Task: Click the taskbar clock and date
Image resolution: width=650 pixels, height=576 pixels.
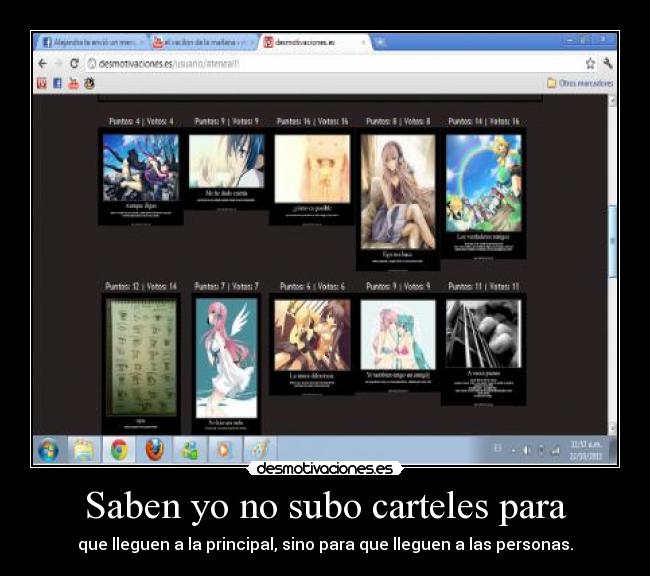Action: (x=585, y=450)
